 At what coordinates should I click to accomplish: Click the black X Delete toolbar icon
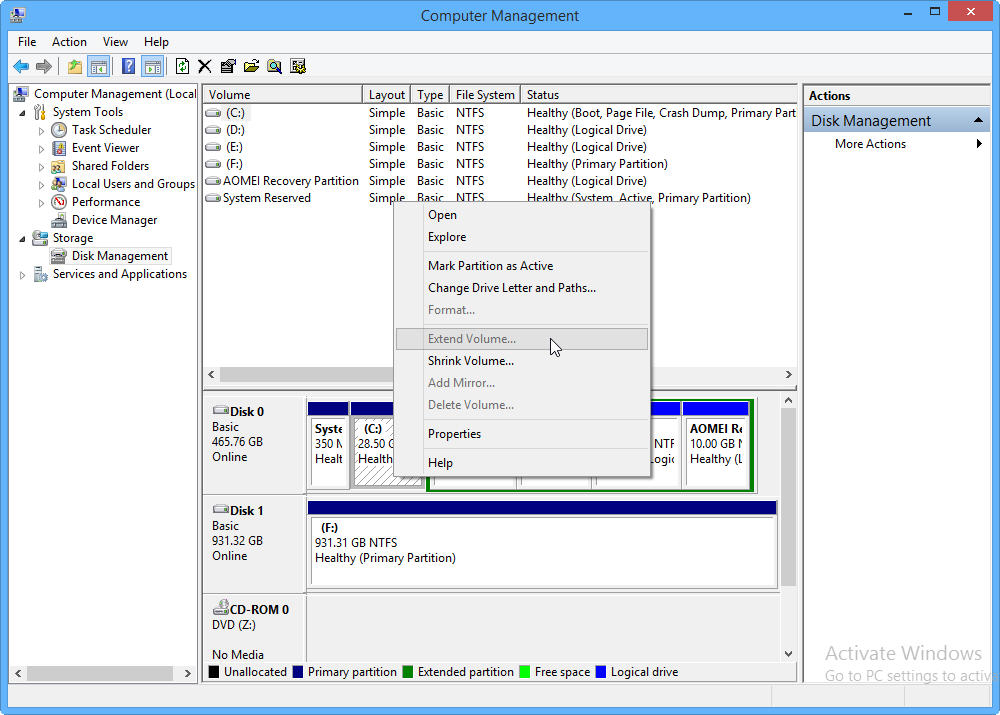[x=205, y=67]
